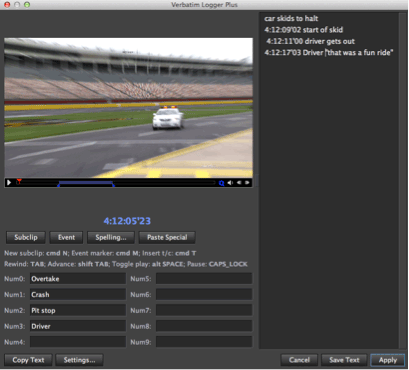
Task: Click the race track video preview
Action: click(x=128, y=108)
